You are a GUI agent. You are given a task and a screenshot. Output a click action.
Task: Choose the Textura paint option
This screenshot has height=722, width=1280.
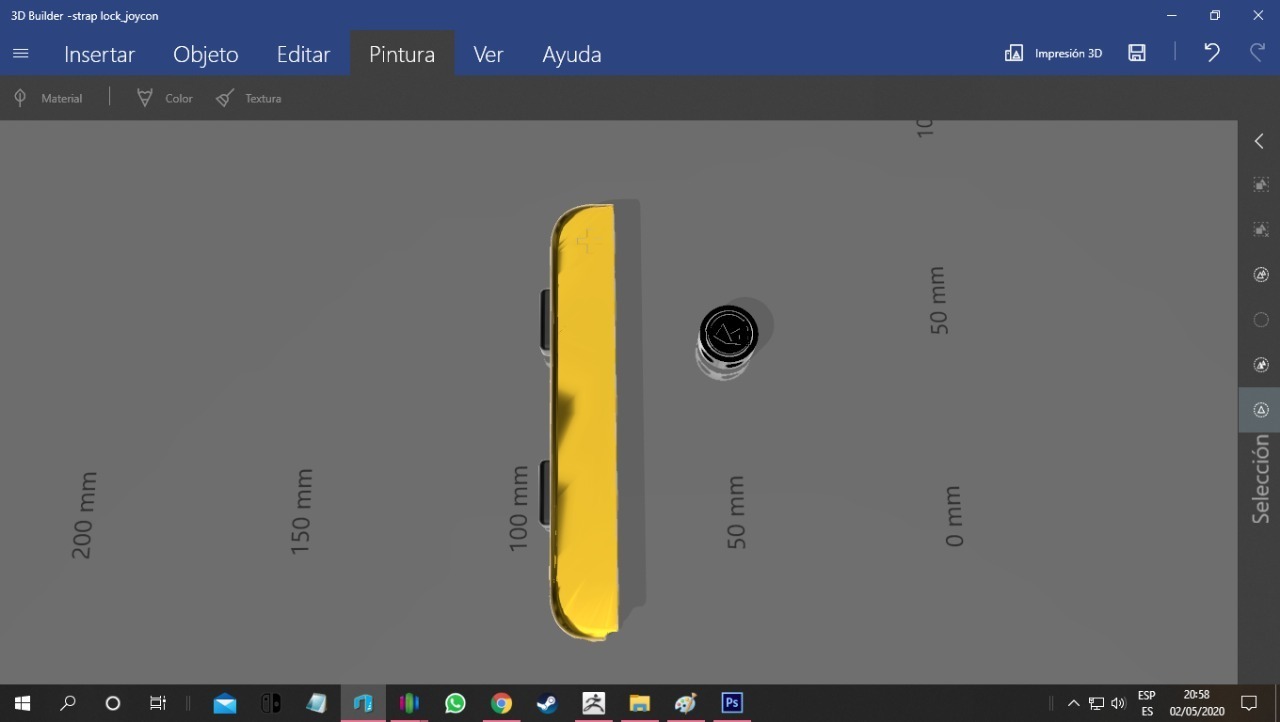click(x=249, y=98)
